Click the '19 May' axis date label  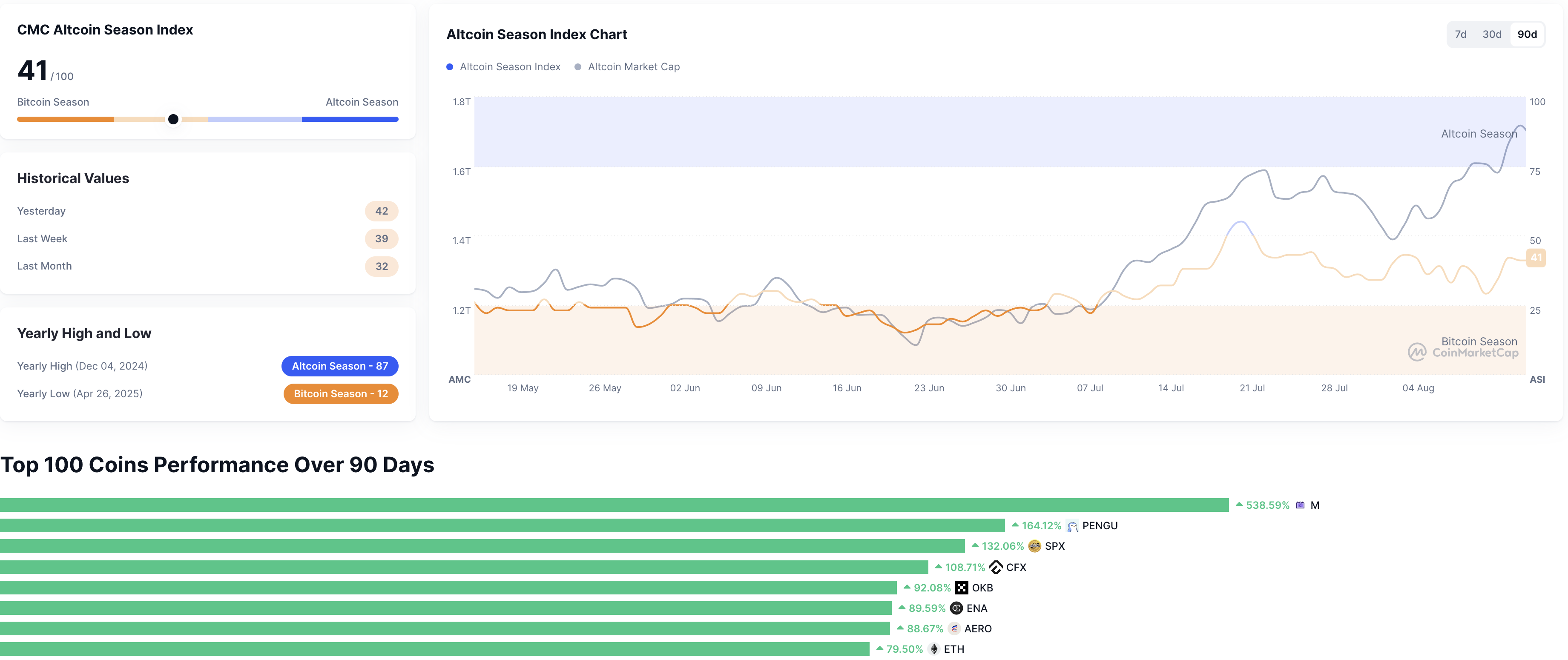click(x=523, y=388)
